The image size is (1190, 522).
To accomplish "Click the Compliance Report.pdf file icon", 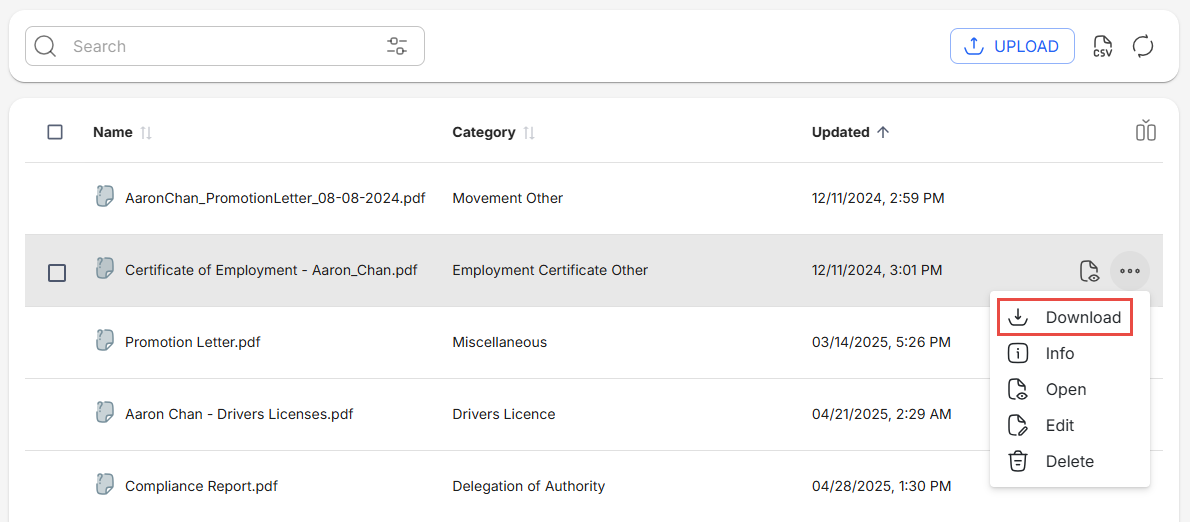I will pos(105,485).
